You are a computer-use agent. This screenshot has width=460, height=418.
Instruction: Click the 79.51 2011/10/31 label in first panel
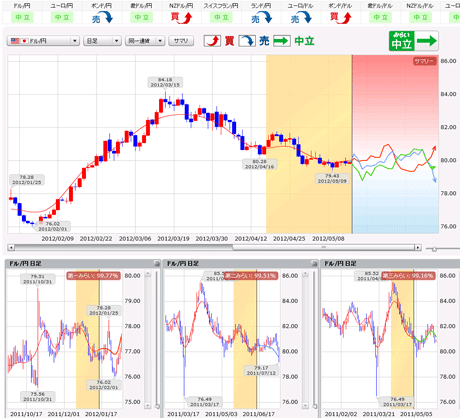(x=38, y=279)
